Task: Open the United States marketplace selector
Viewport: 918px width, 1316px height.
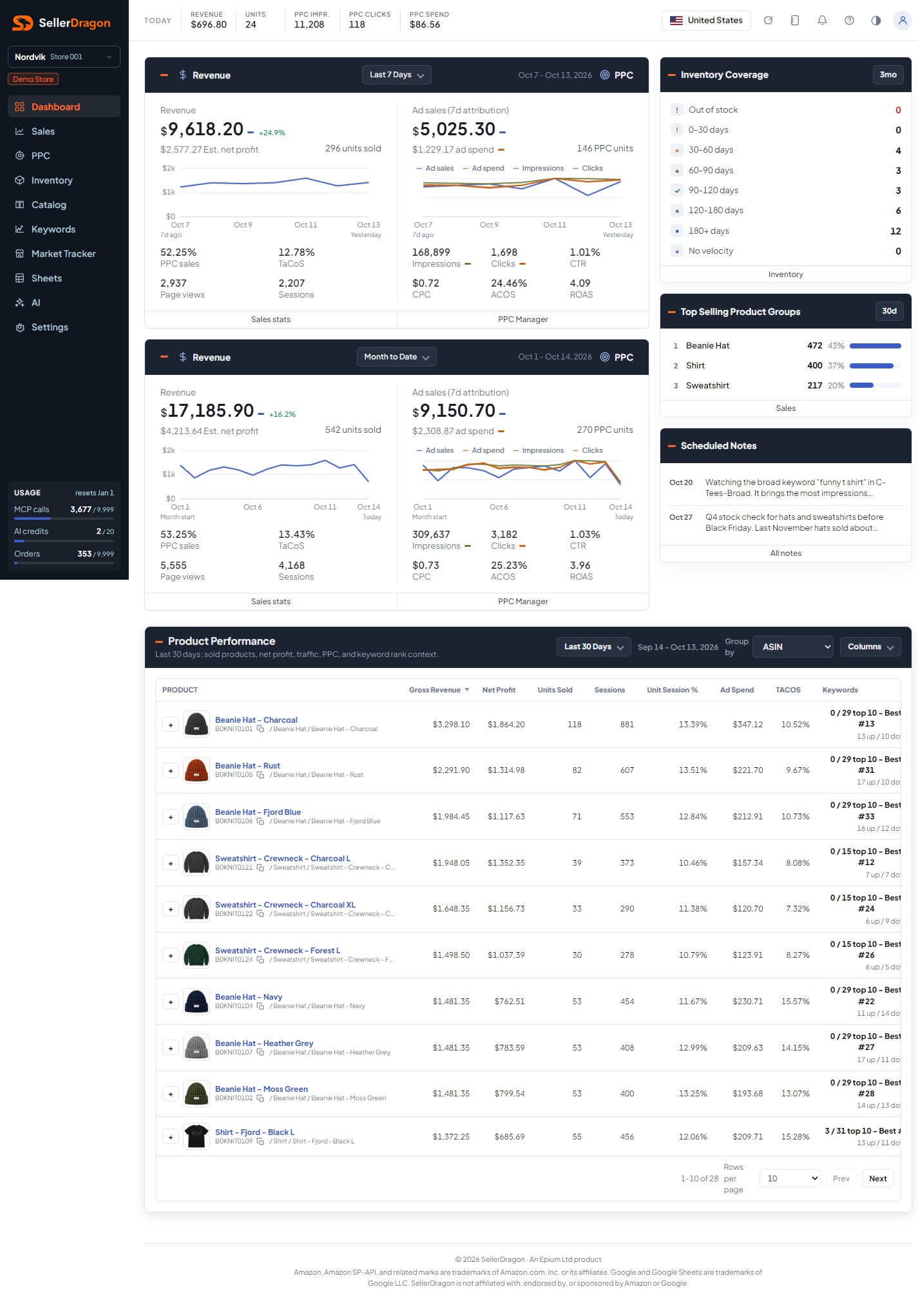Action: pyautogui.click(x=706, y=21)
